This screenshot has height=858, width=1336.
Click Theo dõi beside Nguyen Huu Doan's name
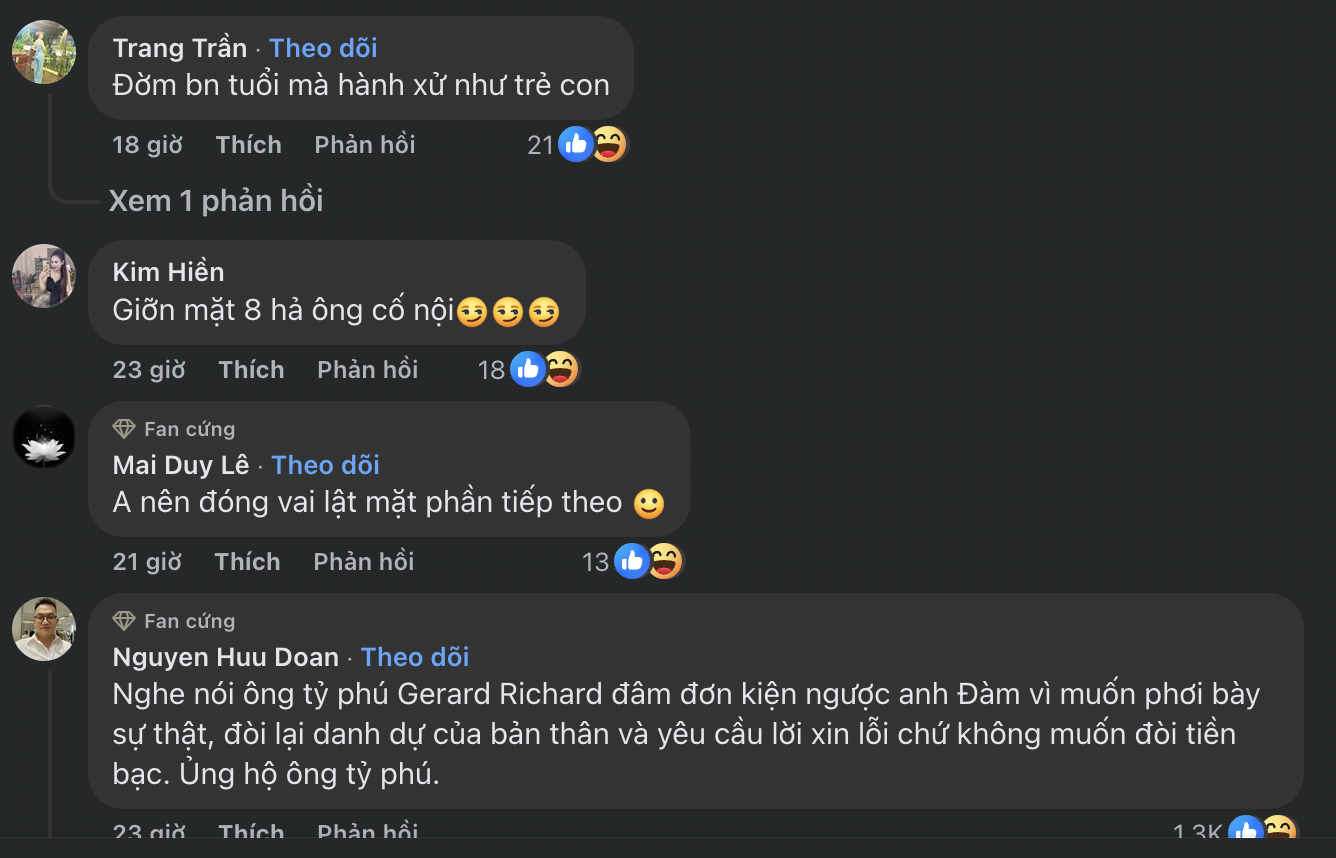pos(414,657)
